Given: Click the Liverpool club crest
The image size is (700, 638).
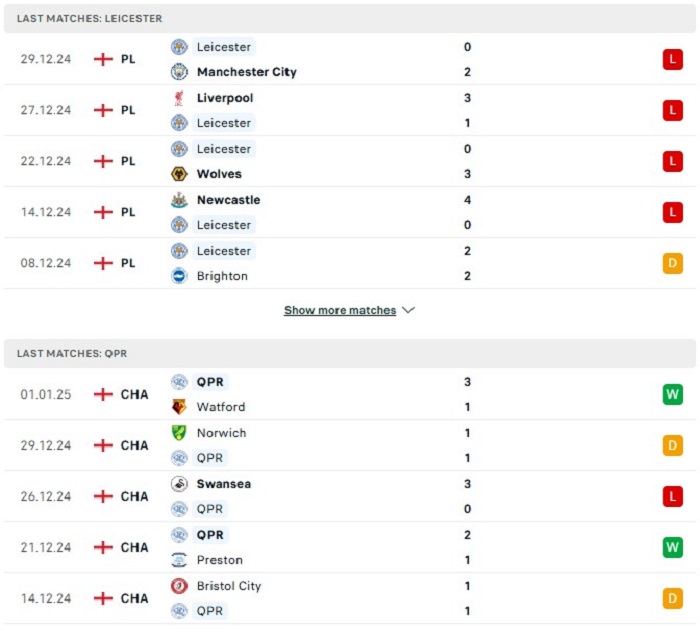Looking at the screenshot, I should pyautogui.click(x=179, y=98).
